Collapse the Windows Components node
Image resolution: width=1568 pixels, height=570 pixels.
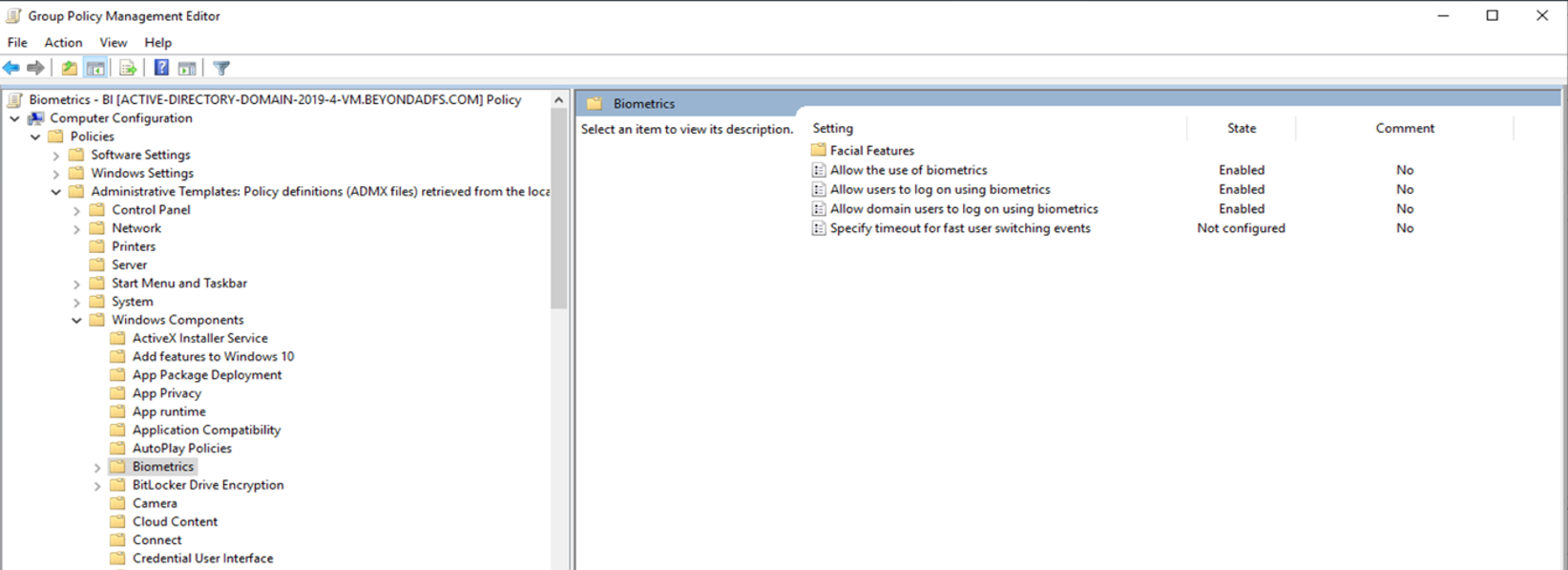(76, 321)
